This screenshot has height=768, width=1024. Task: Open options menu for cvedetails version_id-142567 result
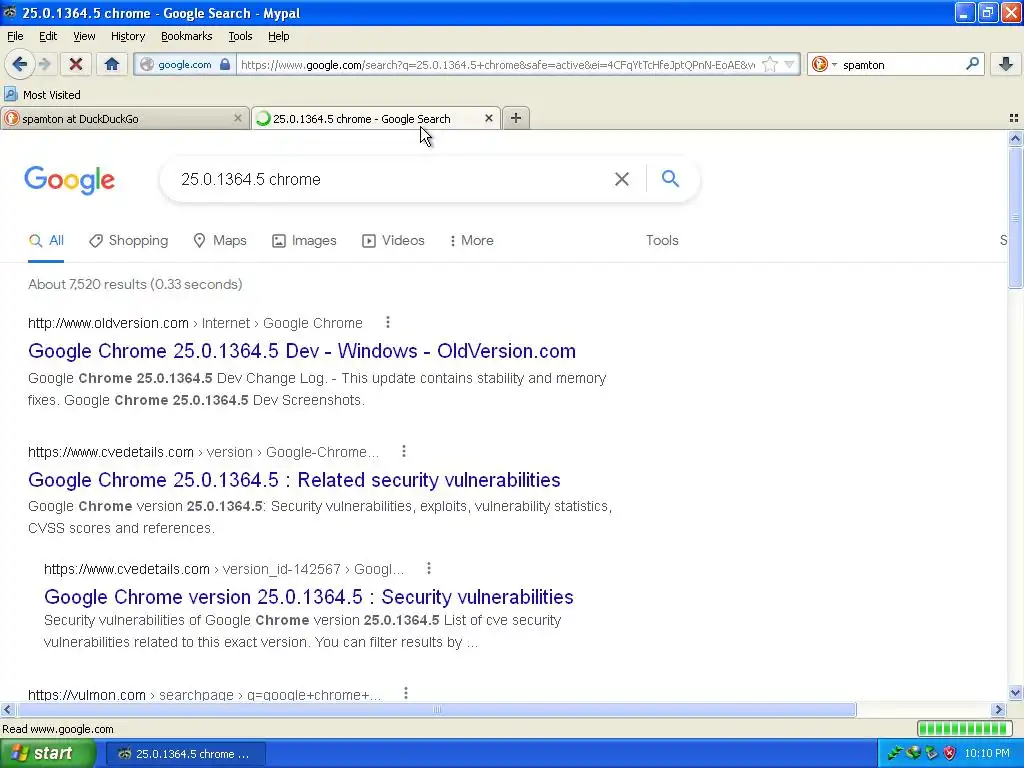tap(429, 568)
